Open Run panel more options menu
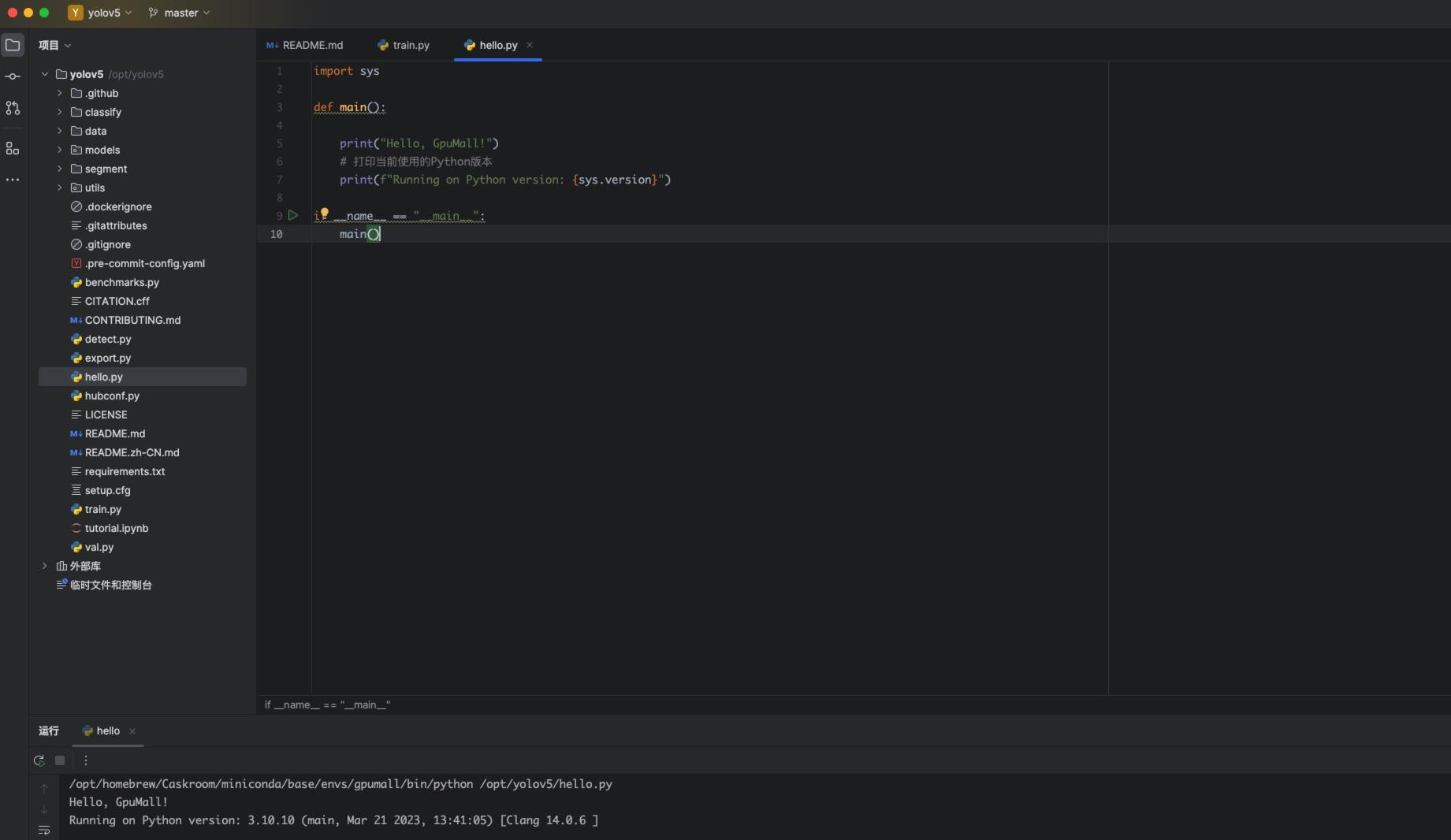This screenshot has height=840, width=1451. (x=86, y=760)
